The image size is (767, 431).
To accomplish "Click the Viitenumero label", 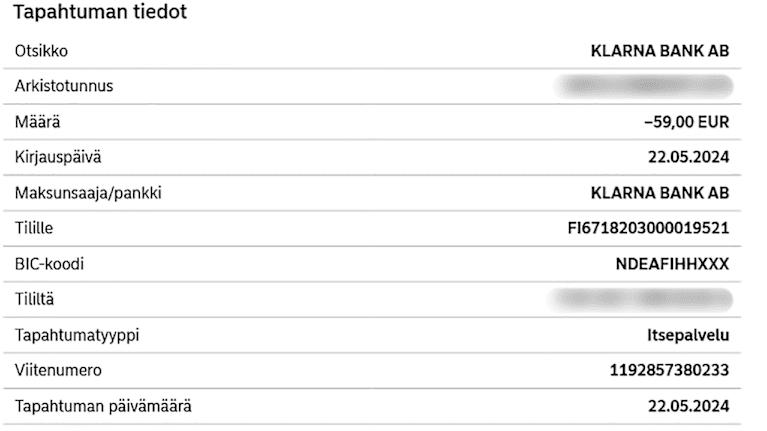I will [58, 371].
